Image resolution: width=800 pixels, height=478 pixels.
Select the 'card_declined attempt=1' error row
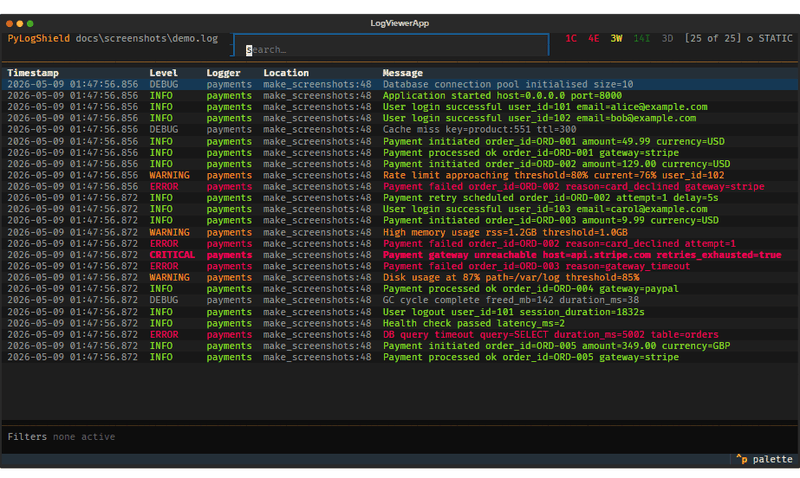(x=400, y=243)
